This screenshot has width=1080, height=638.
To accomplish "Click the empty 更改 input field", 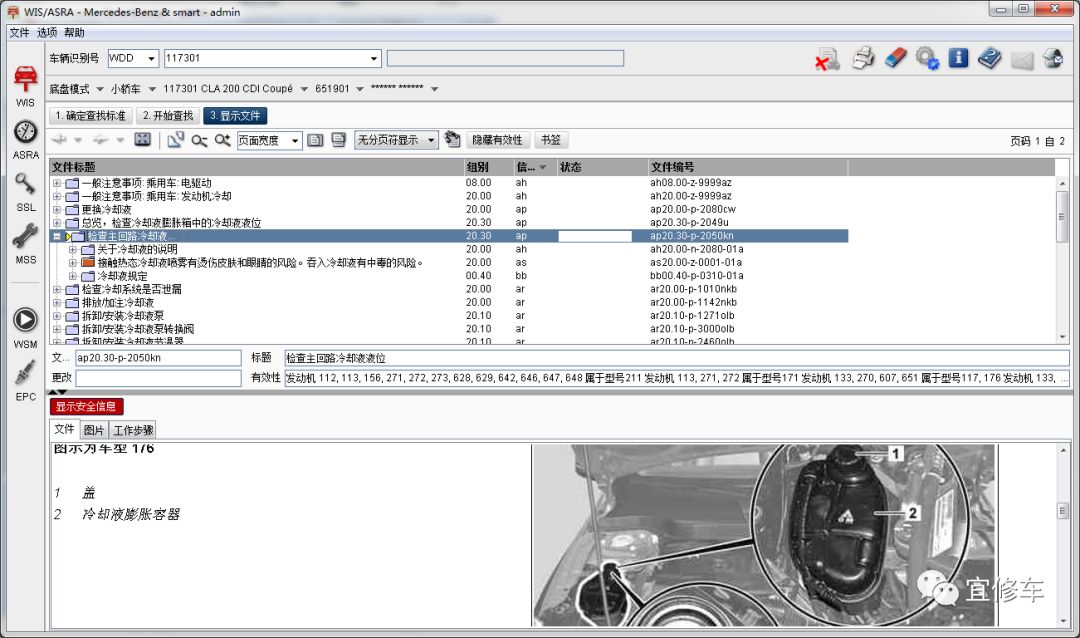I will (158, 378).
